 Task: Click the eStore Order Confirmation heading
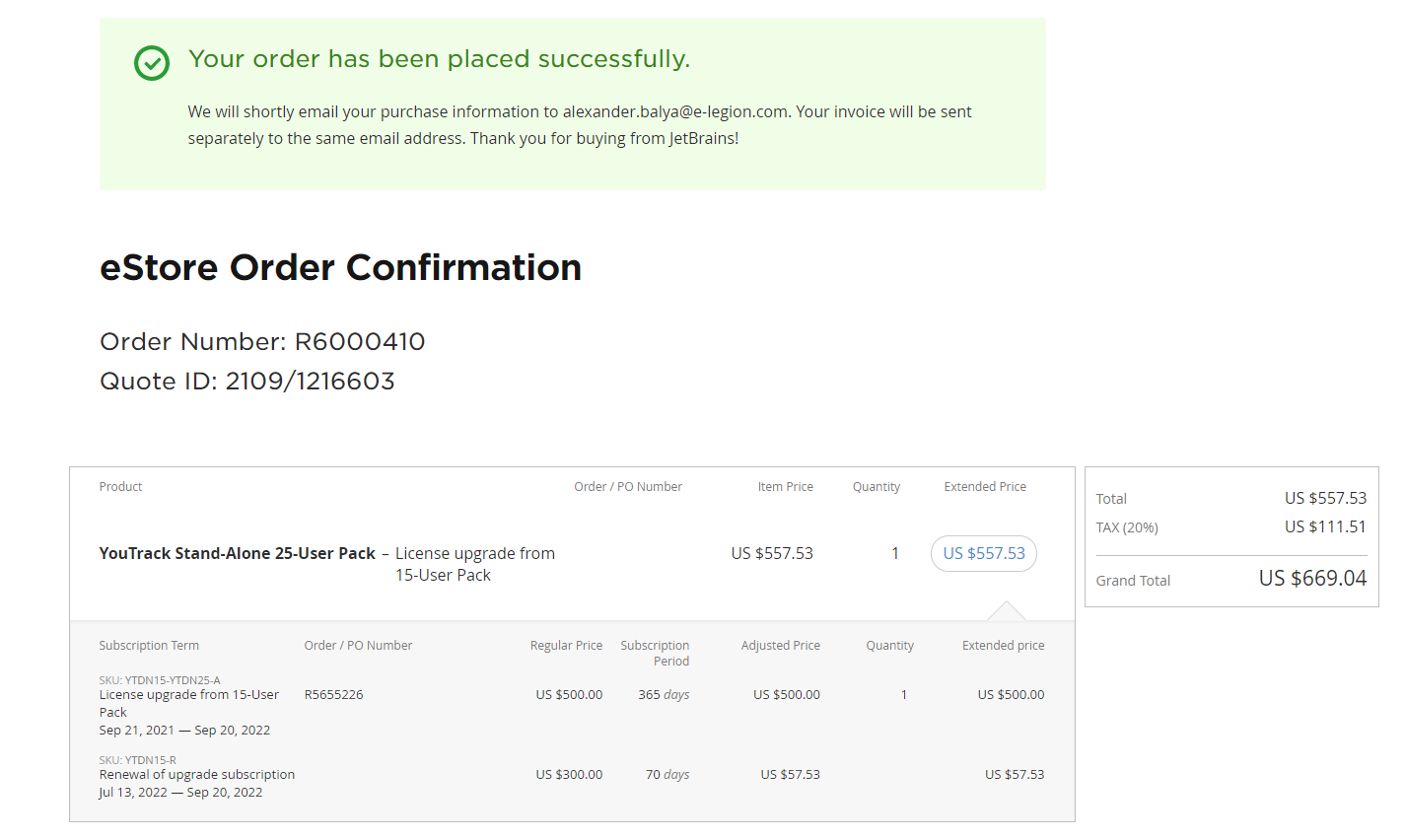(340, 268)
